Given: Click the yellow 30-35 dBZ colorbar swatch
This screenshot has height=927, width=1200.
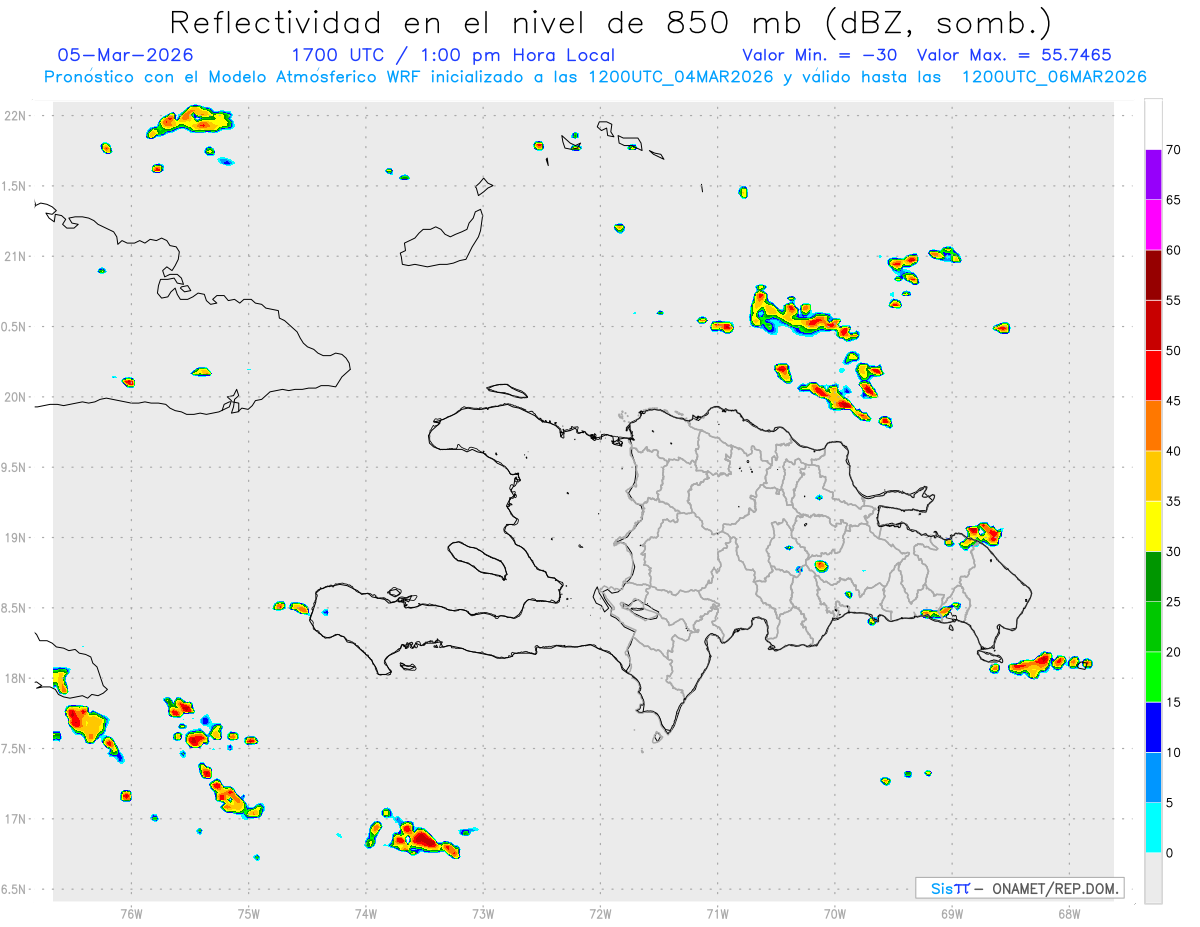Looking at the screenshot, I should [1153, 526].
